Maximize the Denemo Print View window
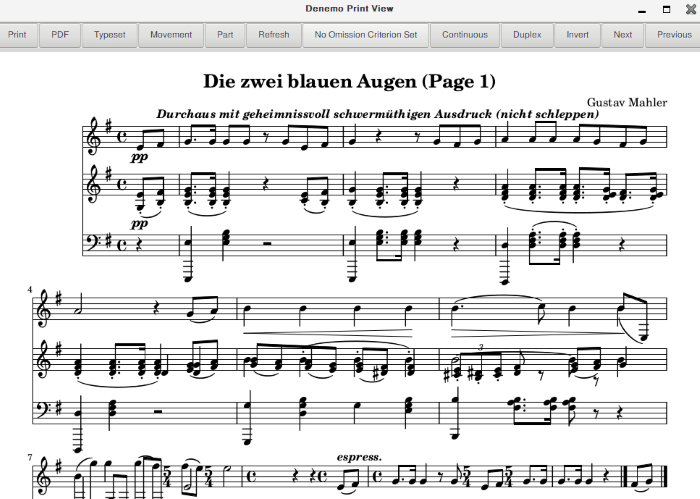Screen dimensions: 700x499 (x=667, y=9)
